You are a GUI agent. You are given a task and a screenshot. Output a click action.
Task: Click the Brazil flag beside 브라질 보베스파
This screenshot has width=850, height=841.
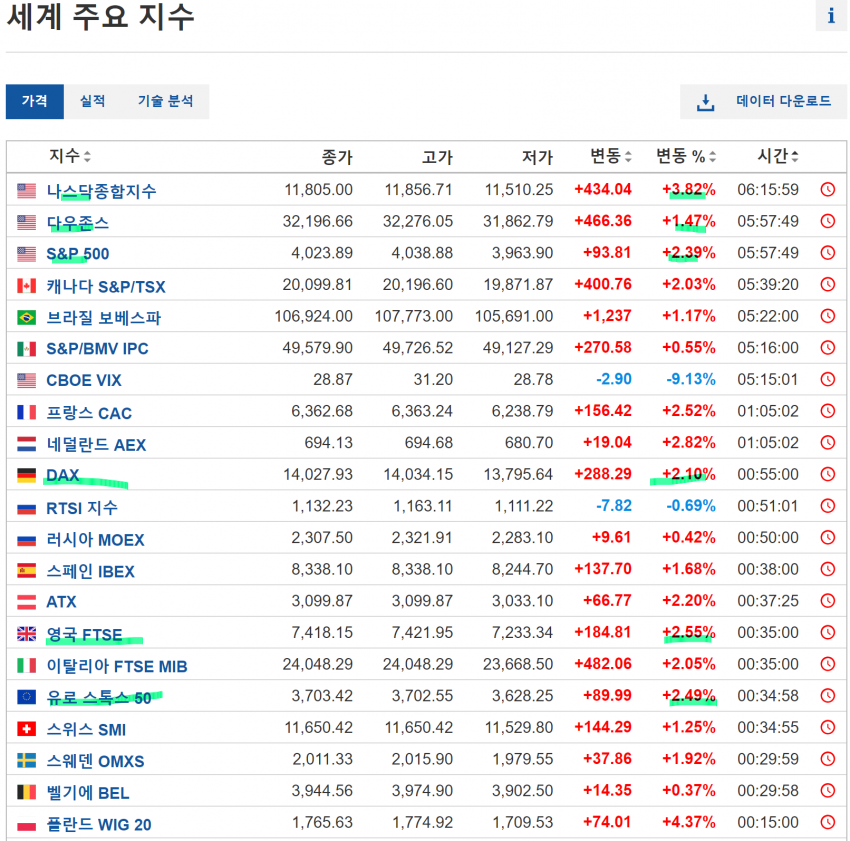tap(26, 317)
